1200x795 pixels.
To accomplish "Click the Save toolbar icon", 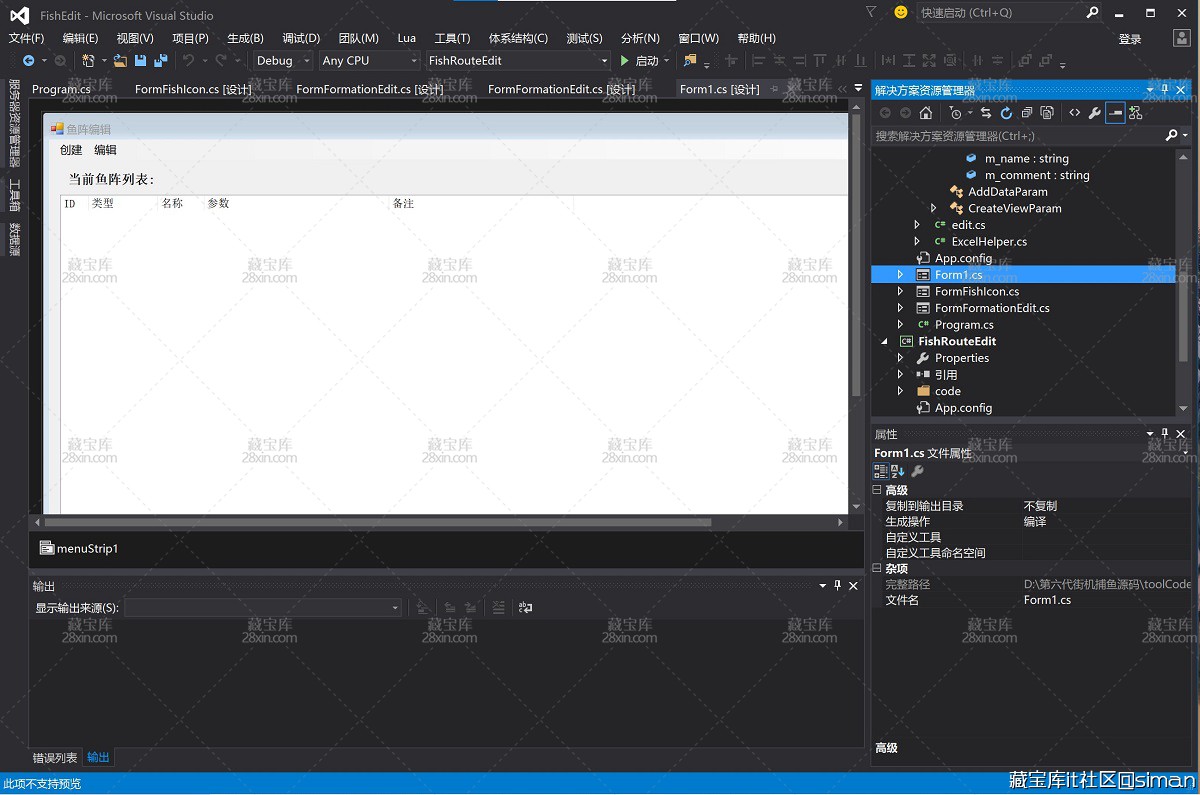I will coord(140,61).
